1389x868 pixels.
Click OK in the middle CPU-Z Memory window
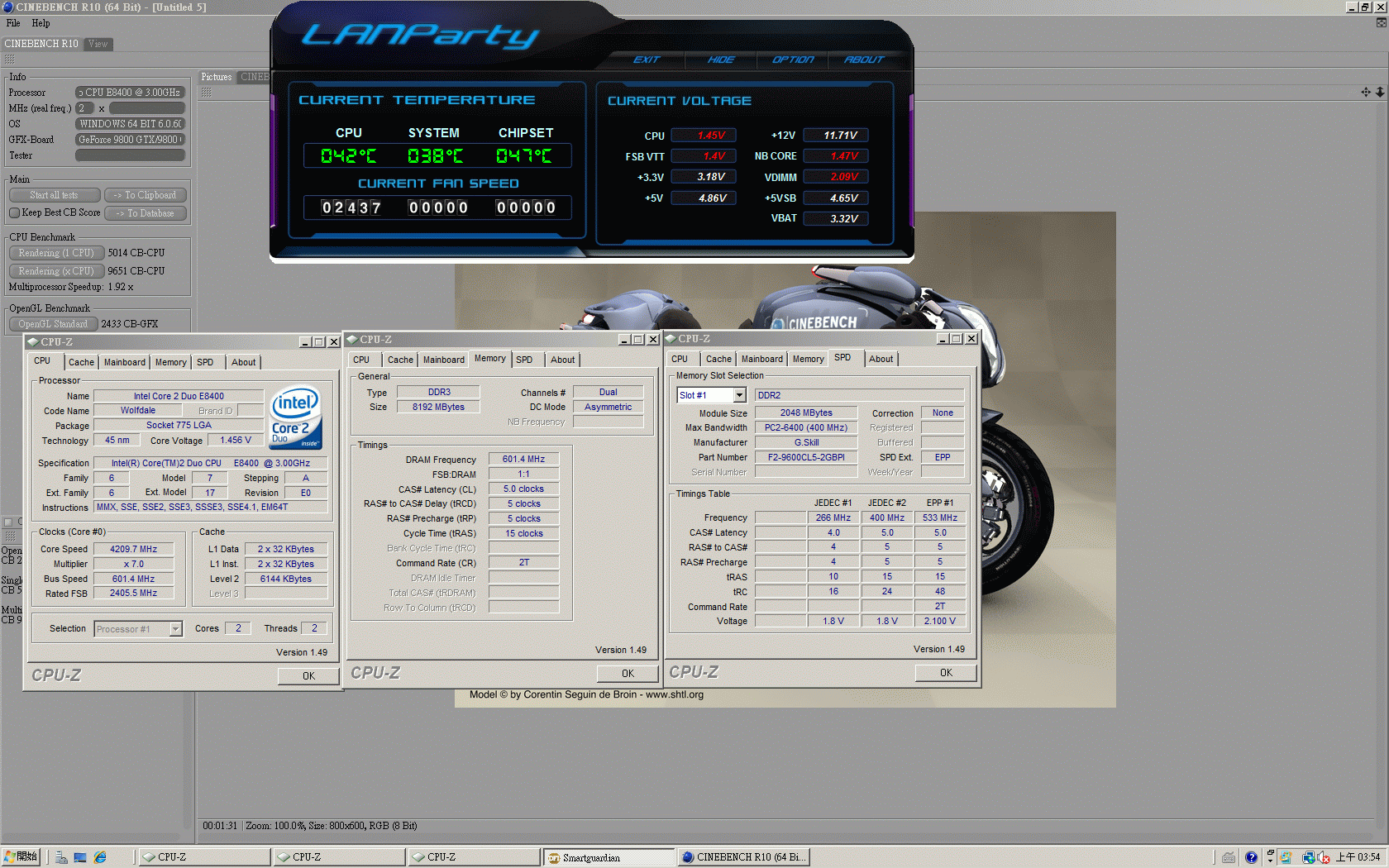click(628, 674)
